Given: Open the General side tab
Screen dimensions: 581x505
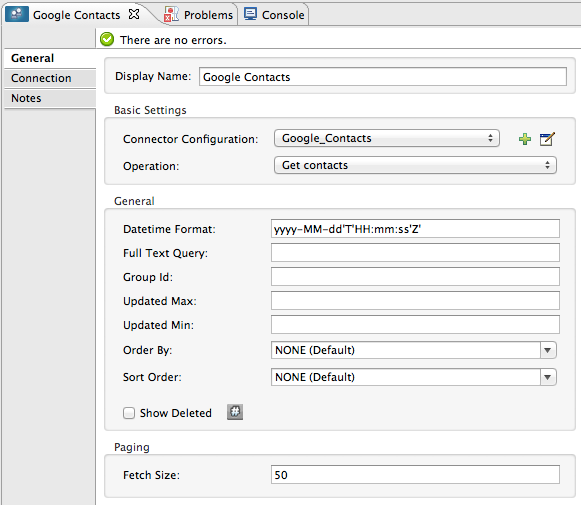Looking at the screenshot, I should [x=50, y=58].
